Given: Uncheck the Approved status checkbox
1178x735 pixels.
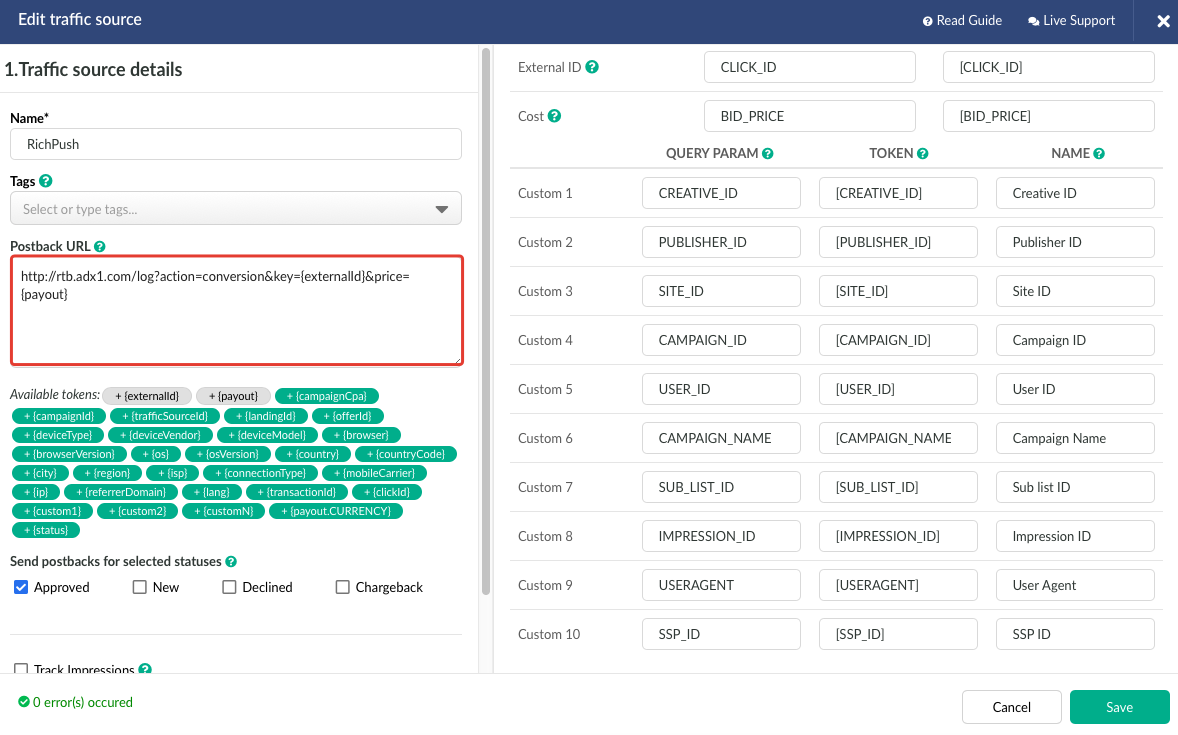Looking at the screenshot, I should click(21, 587).
